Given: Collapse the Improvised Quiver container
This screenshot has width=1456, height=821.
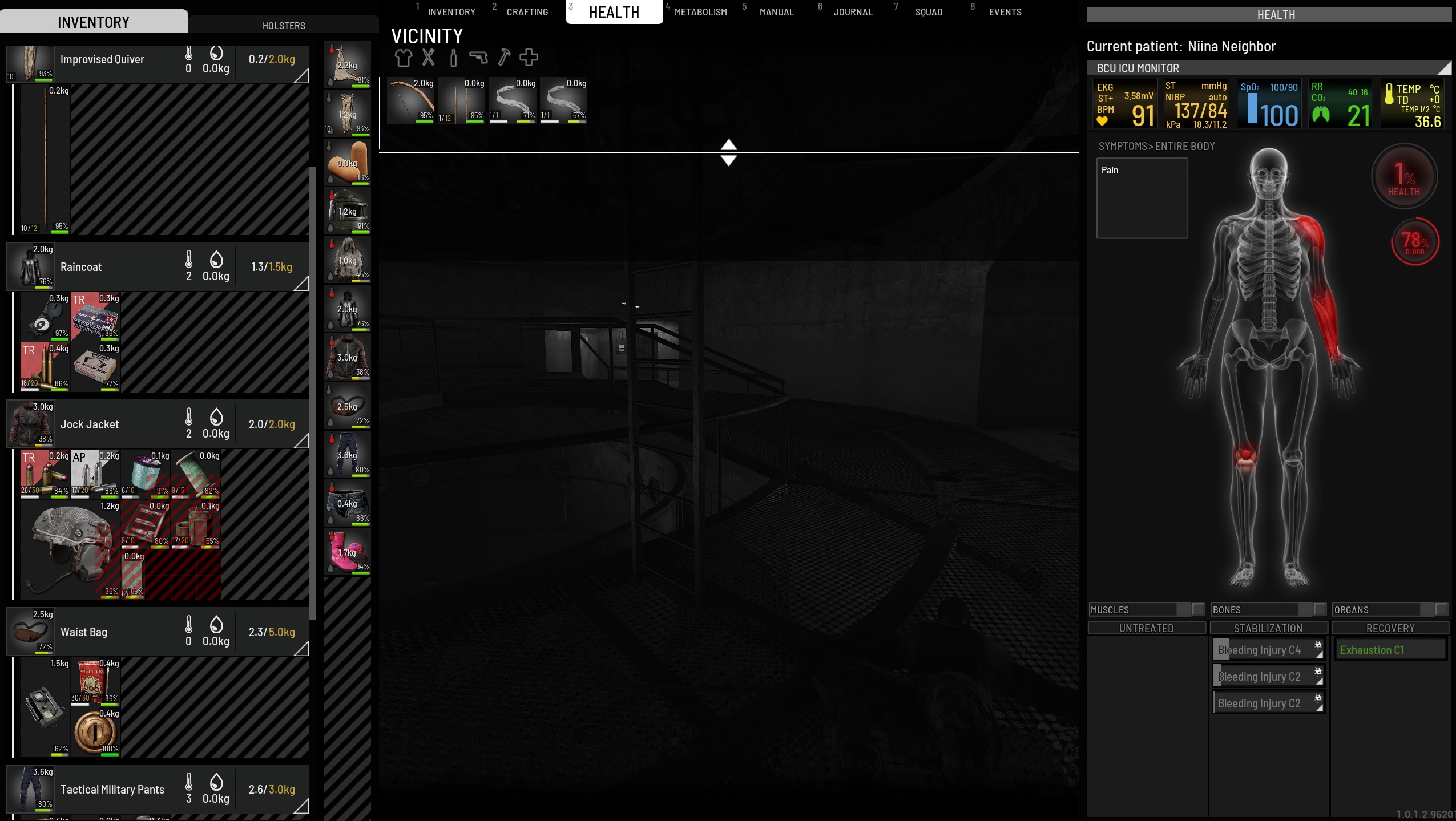Looking at the screenshot, I should coord(301,75).
